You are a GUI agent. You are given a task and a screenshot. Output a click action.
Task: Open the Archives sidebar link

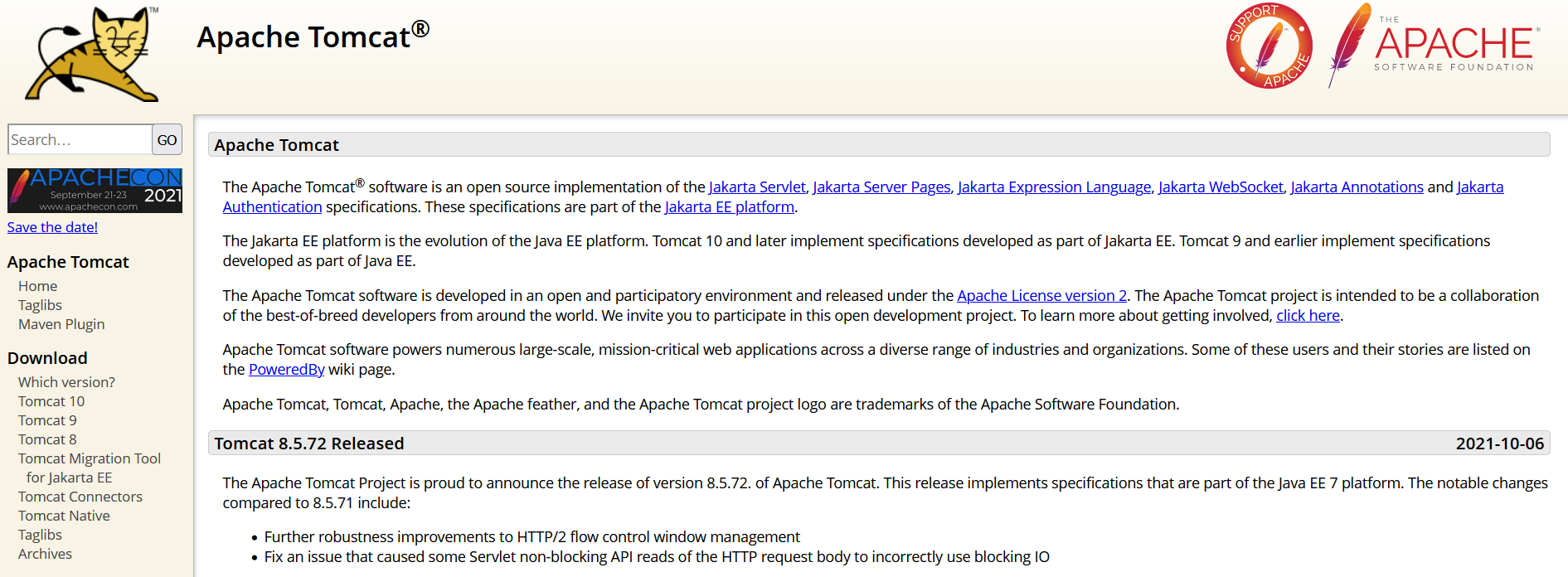tap(45, 554)
